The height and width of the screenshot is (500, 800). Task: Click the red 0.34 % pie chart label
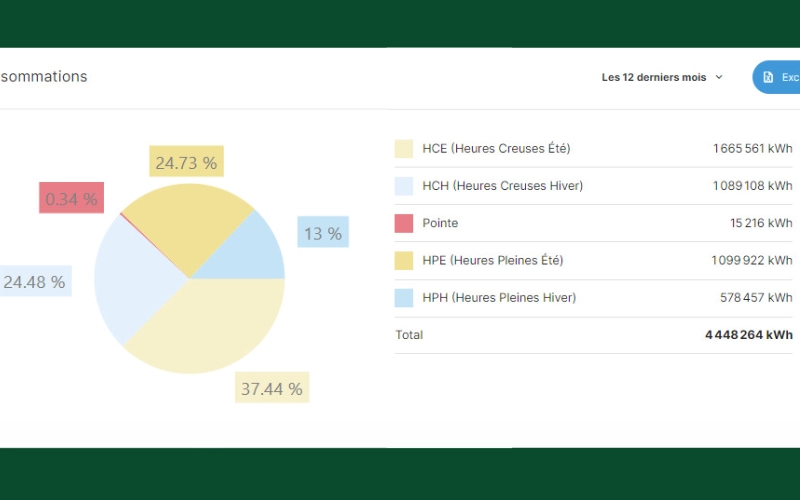(x=71, y=199)
